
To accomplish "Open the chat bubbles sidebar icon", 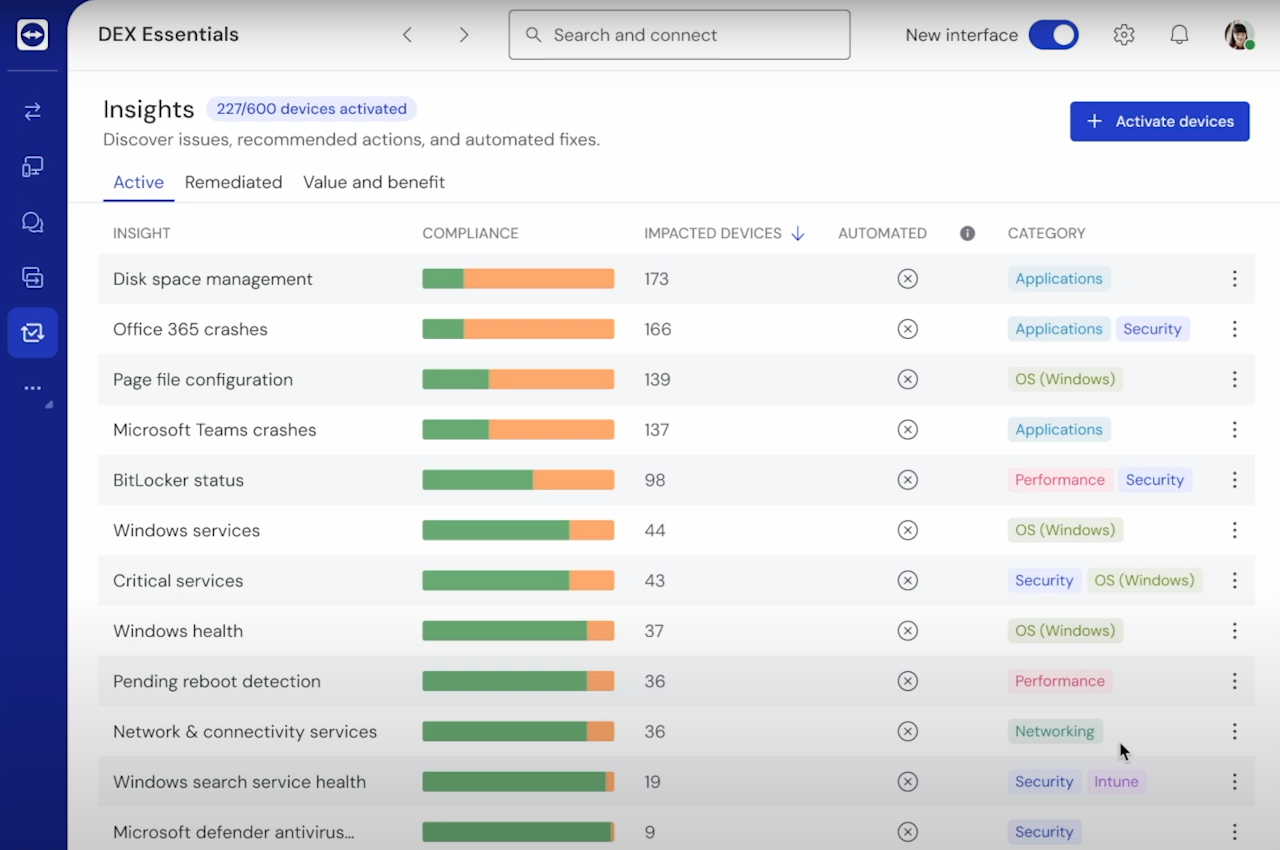I will tap(33, 222).
